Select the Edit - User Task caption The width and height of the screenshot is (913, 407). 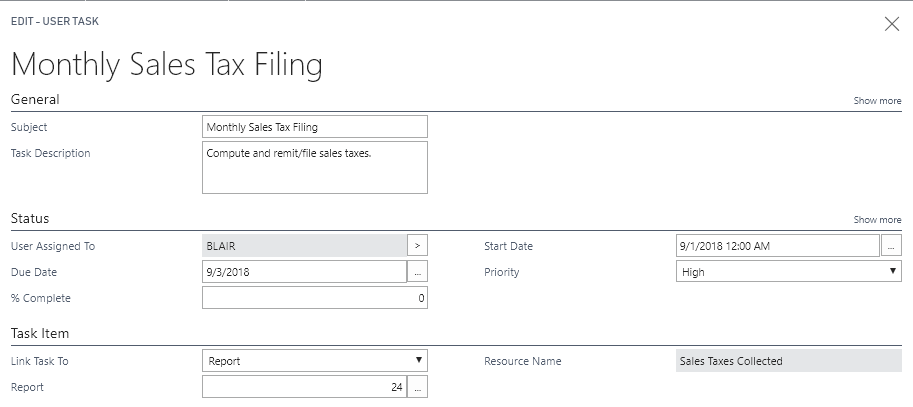(x=55, y=22)
